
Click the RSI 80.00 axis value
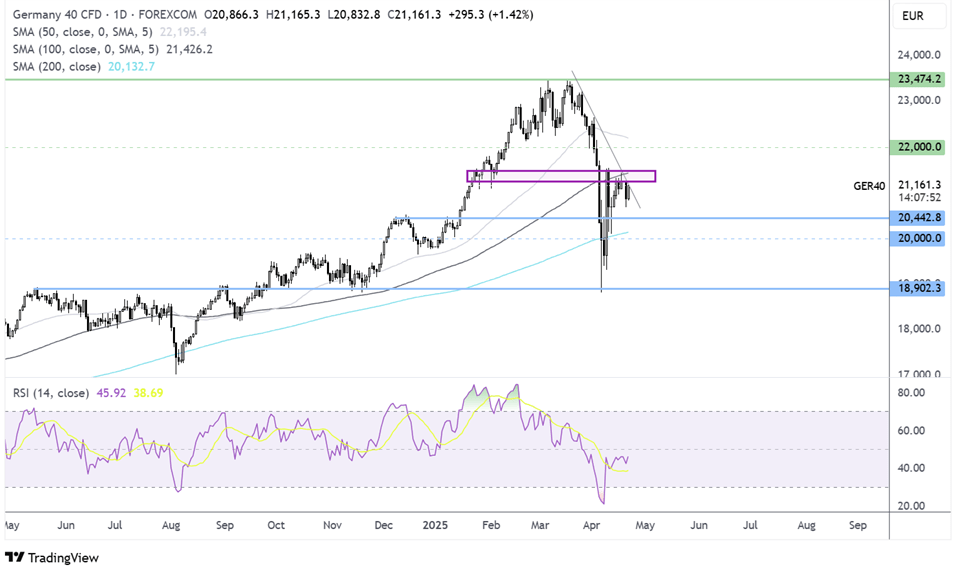(x=911, y=393)
